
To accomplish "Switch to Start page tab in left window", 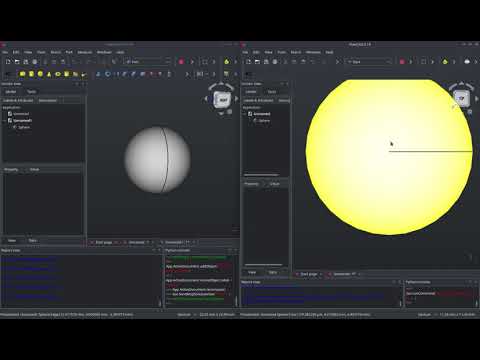I will pyautogui.click(x=104, y=242).
